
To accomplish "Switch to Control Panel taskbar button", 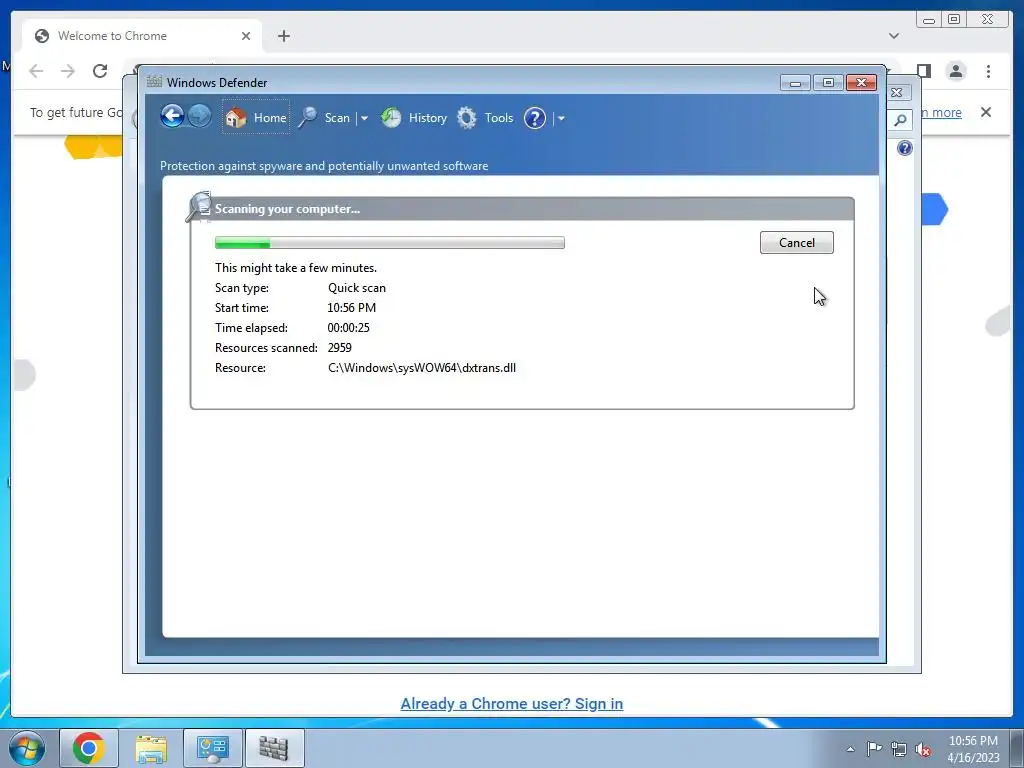I will coord(213,748).
